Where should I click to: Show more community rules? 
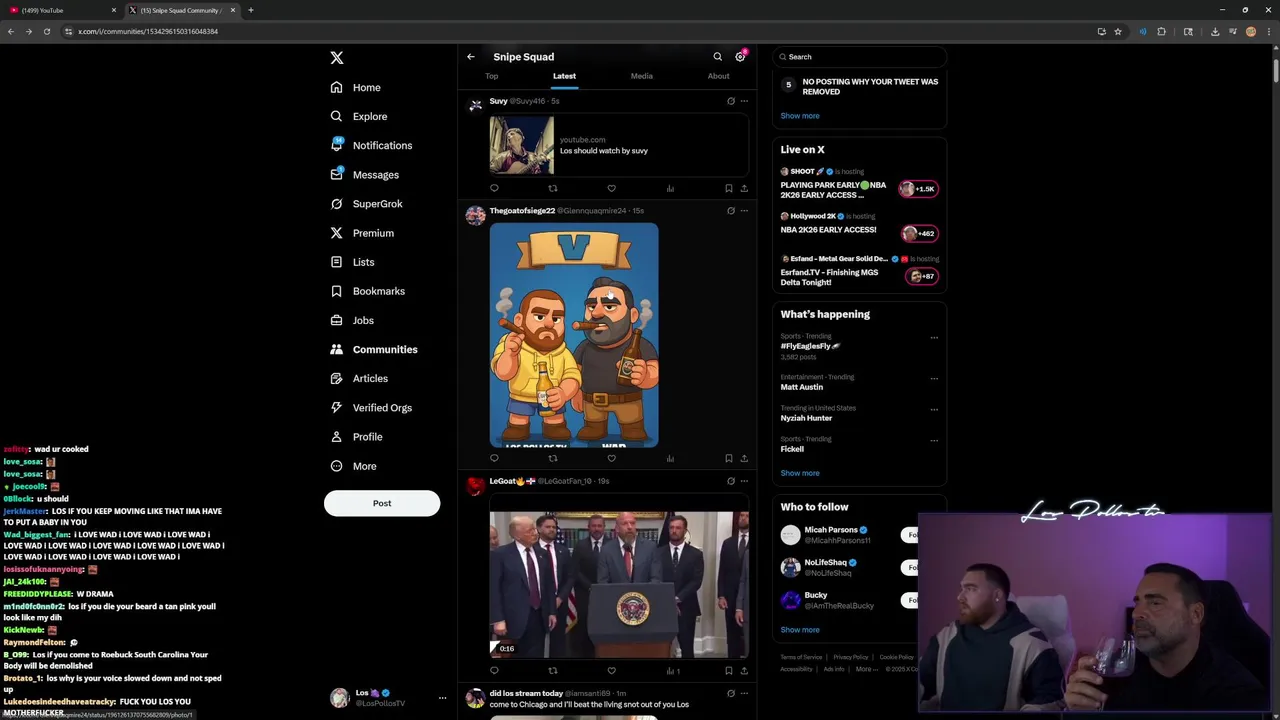[800, 116]
